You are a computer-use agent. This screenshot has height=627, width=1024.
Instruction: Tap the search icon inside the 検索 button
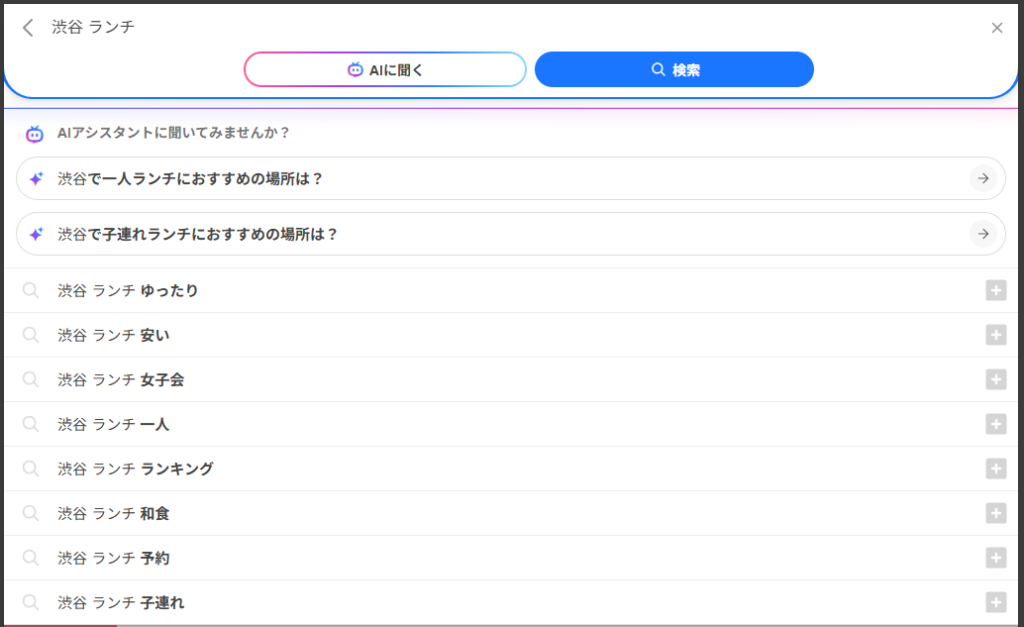[x=657, y=69]
